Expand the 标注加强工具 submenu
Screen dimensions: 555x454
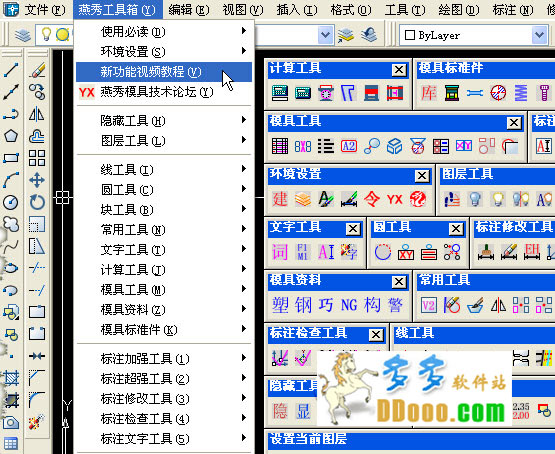click(x=164, y=359)
